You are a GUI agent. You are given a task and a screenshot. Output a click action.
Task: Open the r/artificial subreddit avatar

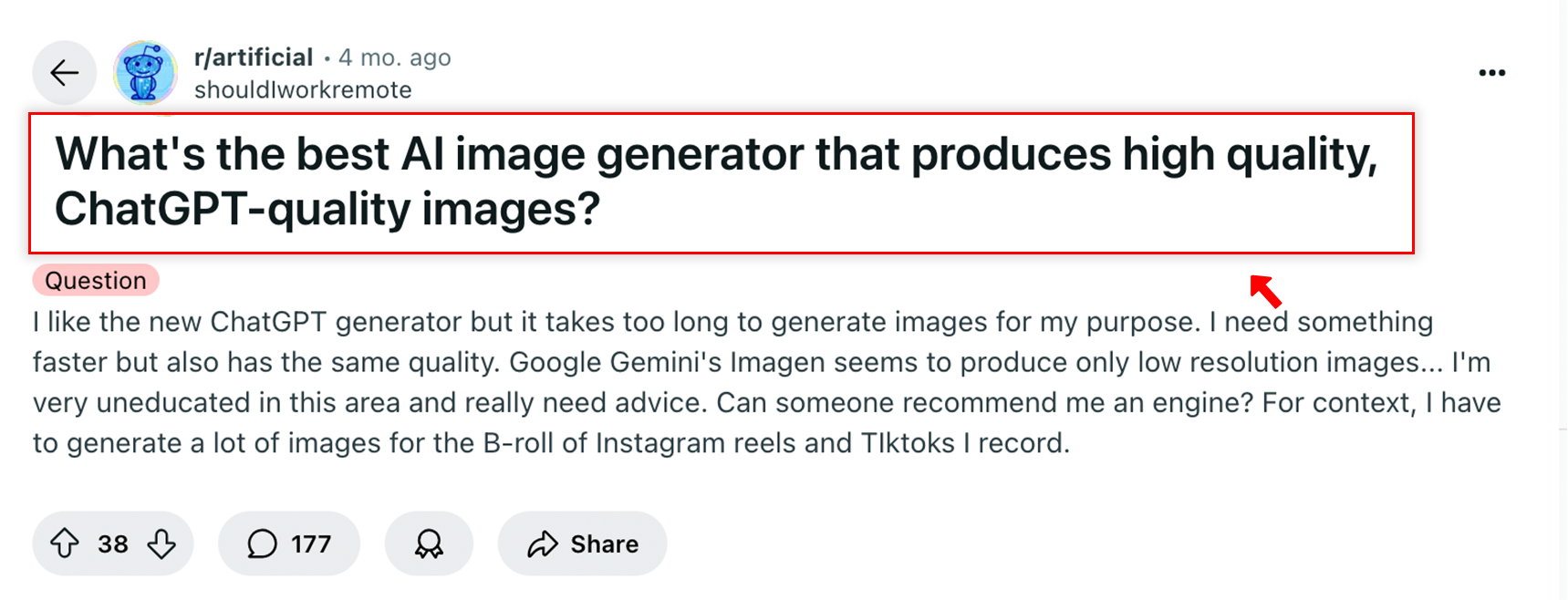click(145, 73)
